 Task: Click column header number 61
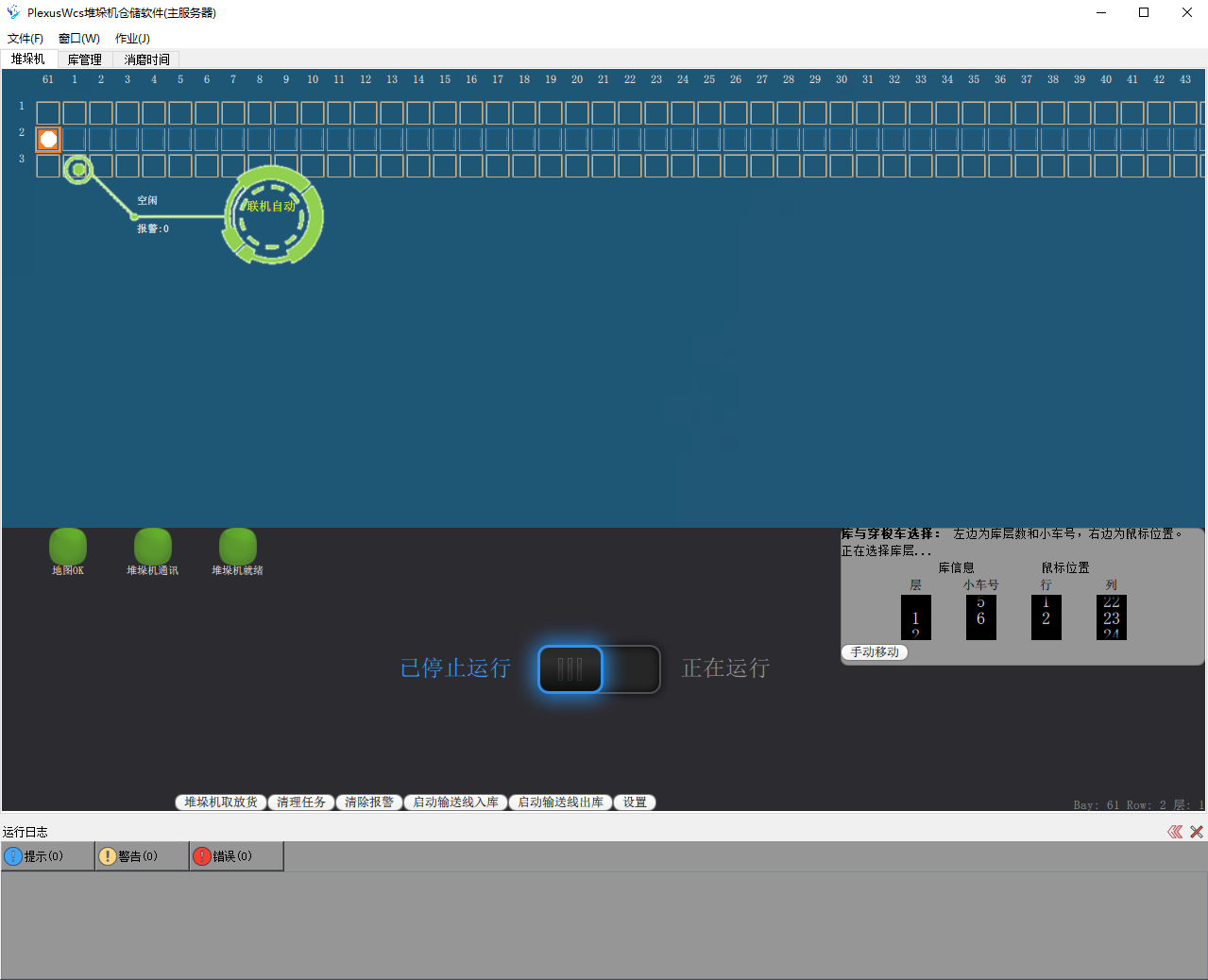click(x=48, y=80)
